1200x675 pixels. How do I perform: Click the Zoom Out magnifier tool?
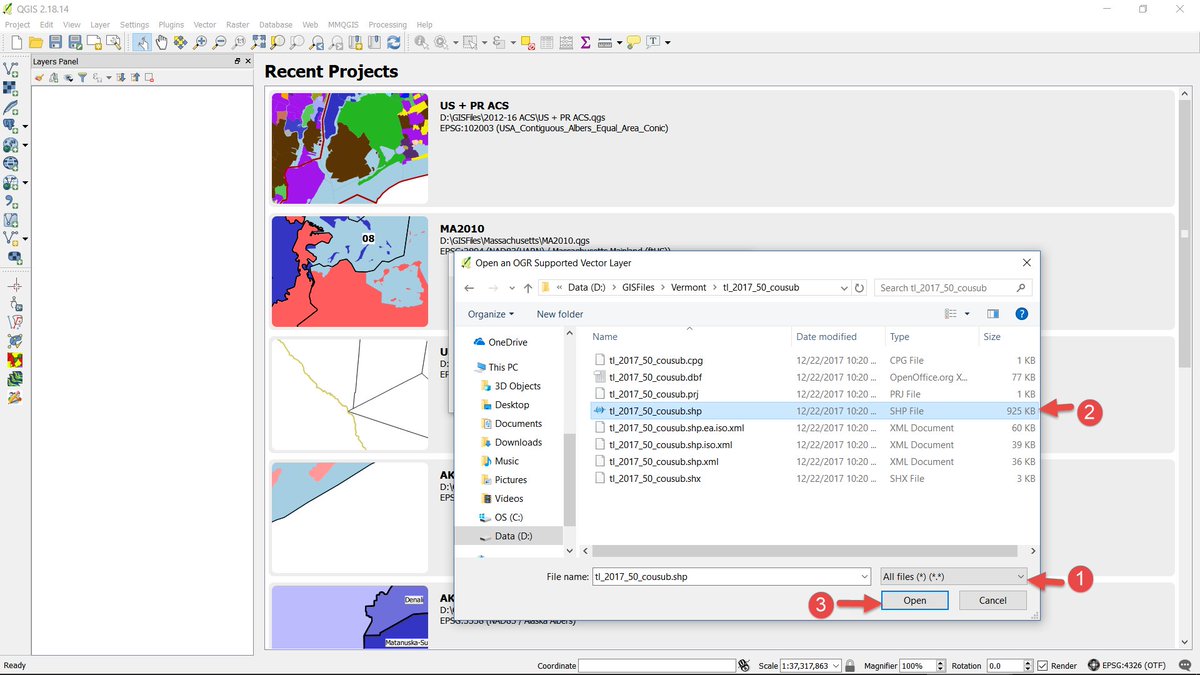click(x=219, y=42)
